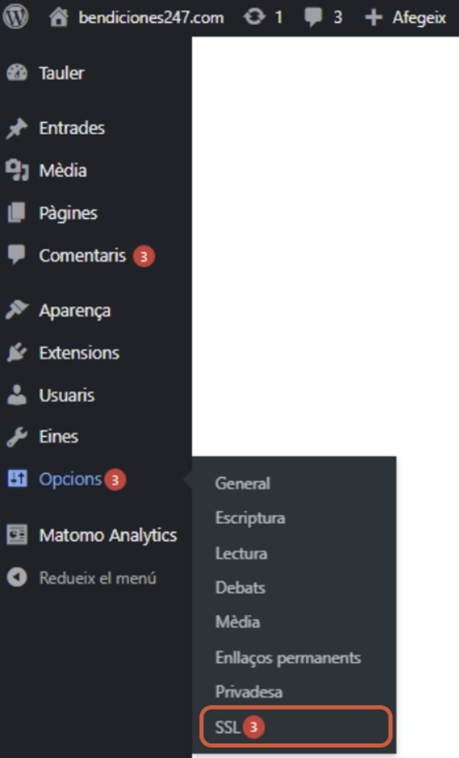Click the updates refresh icon
Image resolution: width=459 pixels, height=758 pixels.
coord(254,17)
